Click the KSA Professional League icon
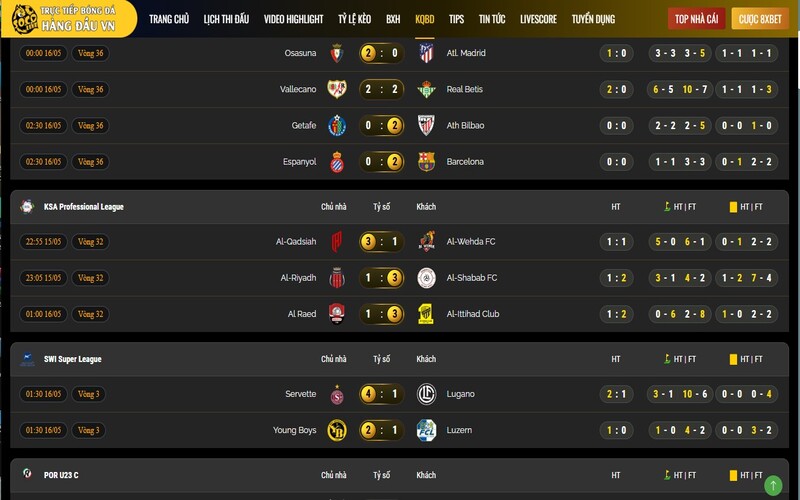The height and width of the screenshot is (500, 800). [27, 207]
